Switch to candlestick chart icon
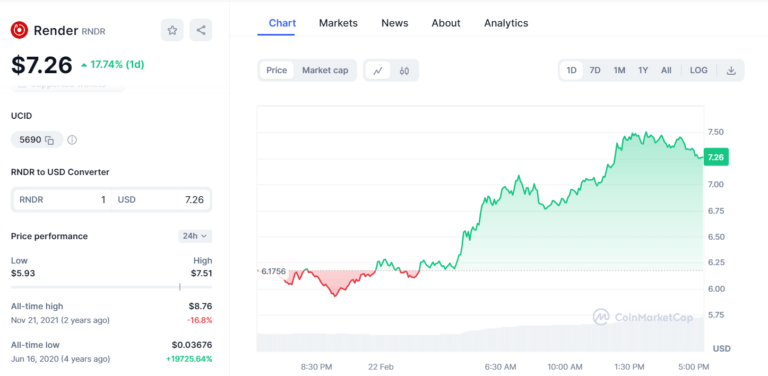This screenshot has height=376, width=768. (404, 70)
